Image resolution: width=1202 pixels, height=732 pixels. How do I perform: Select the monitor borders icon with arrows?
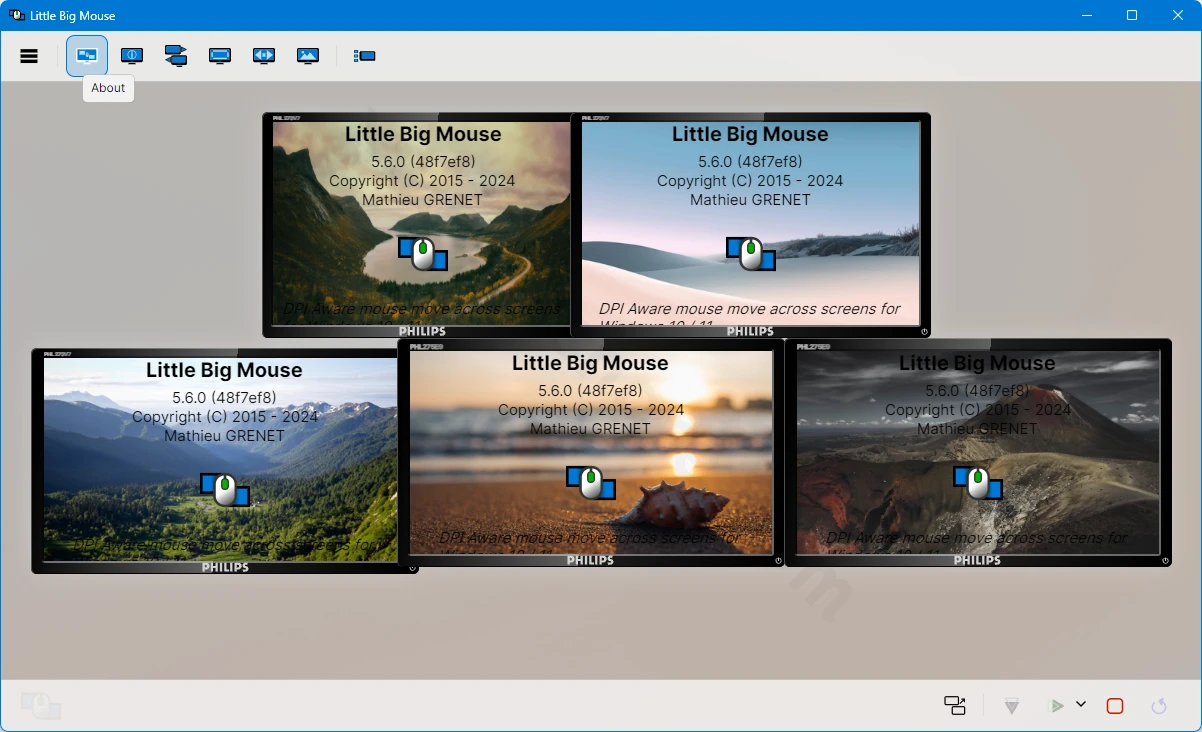pos(264,56)
